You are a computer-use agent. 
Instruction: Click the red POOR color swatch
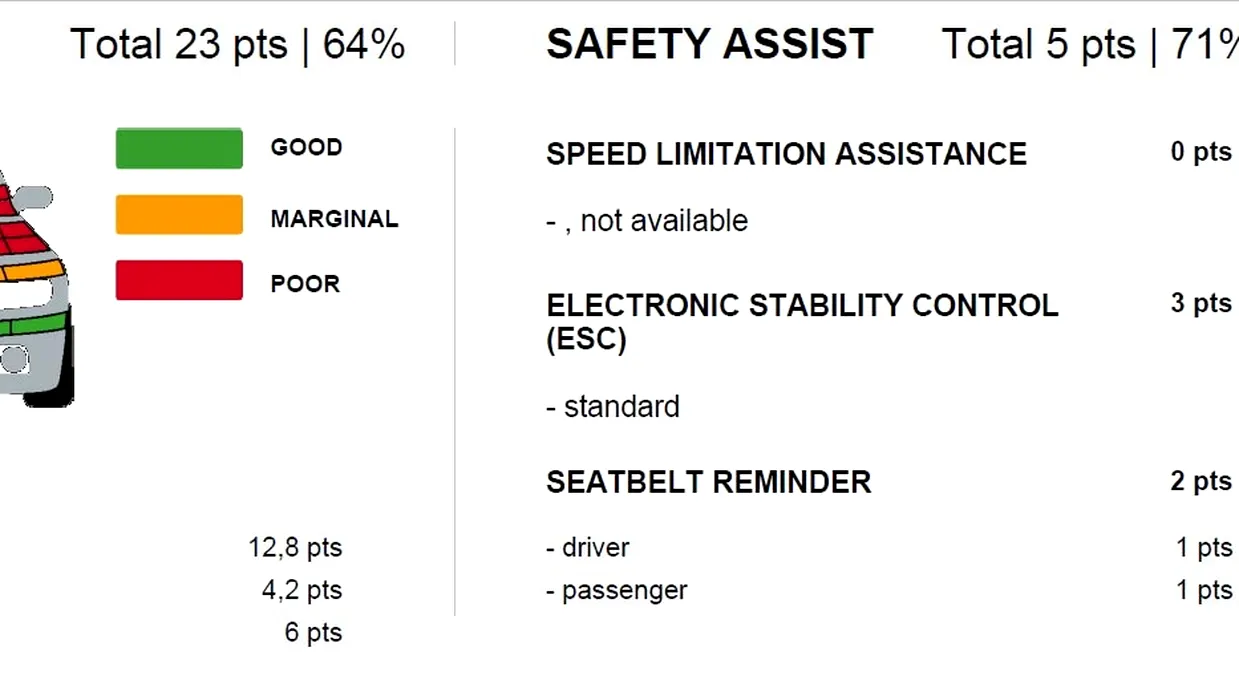(179, 281)
